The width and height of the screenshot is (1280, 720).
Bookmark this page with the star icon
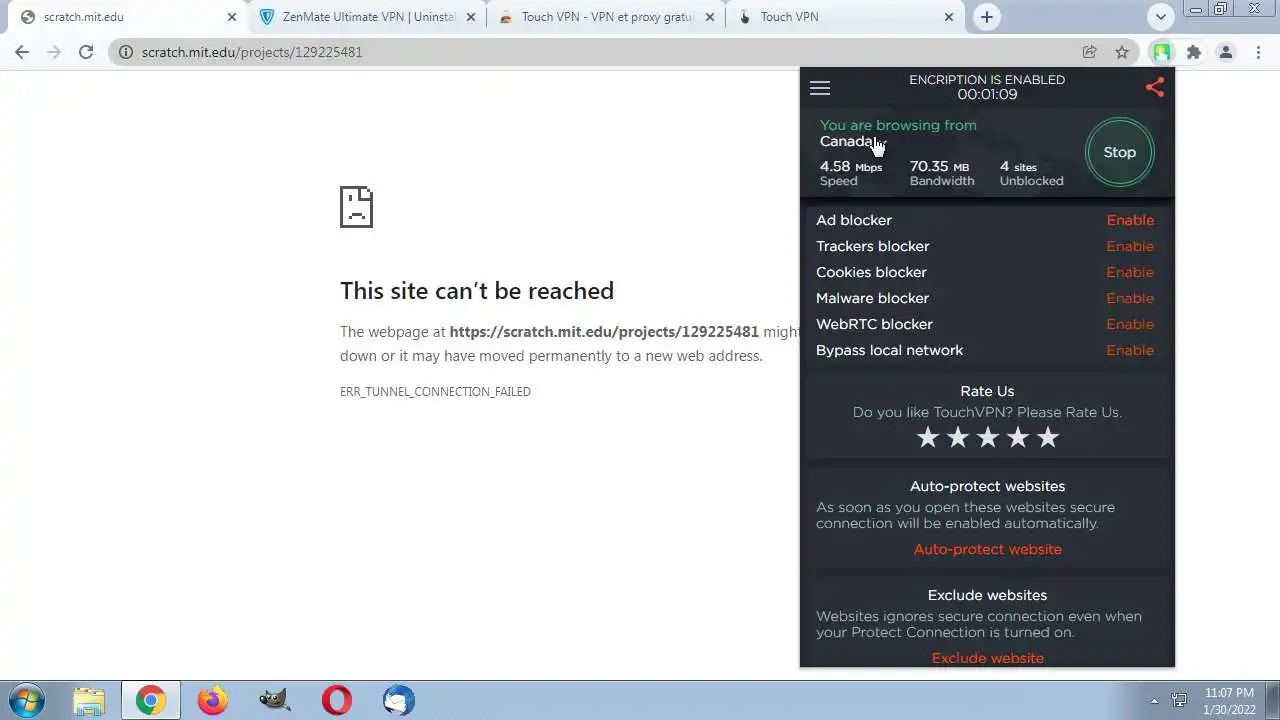point(1122,52)
